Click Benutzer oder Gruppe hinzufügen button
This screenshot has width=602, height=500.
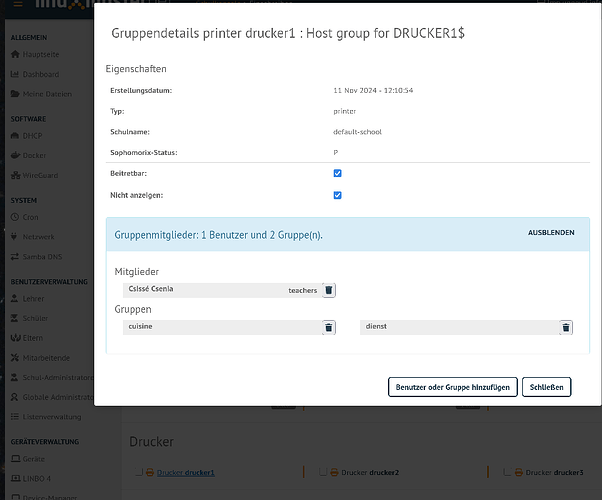(451, 387)
